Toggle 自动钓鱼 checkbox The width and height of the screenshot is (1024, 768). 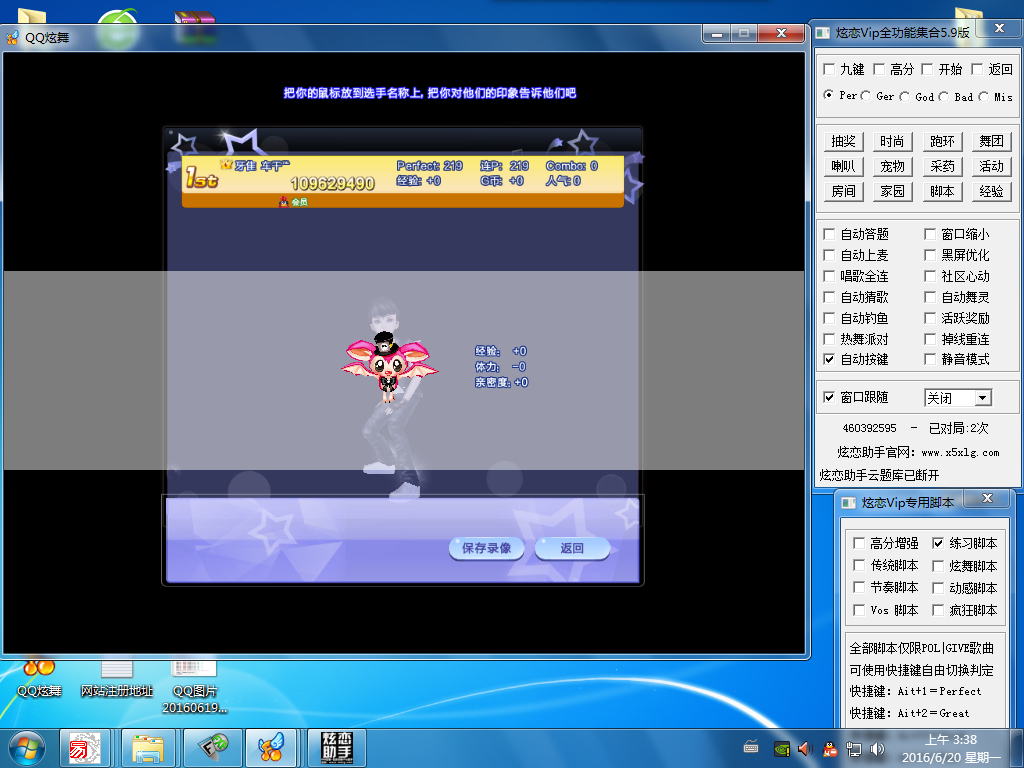tap(829, 318)
